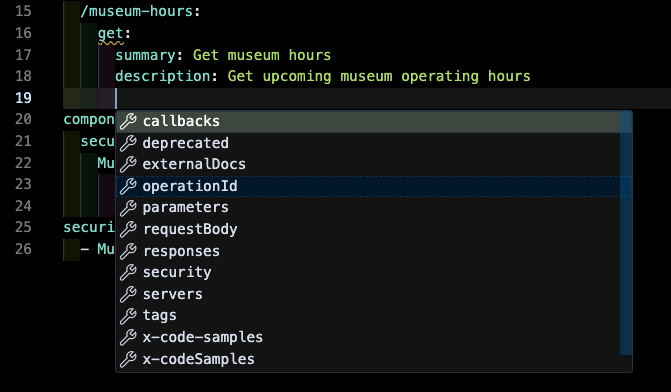
Task: Click the summary key on line 17
Action: (x=145, y=55)
